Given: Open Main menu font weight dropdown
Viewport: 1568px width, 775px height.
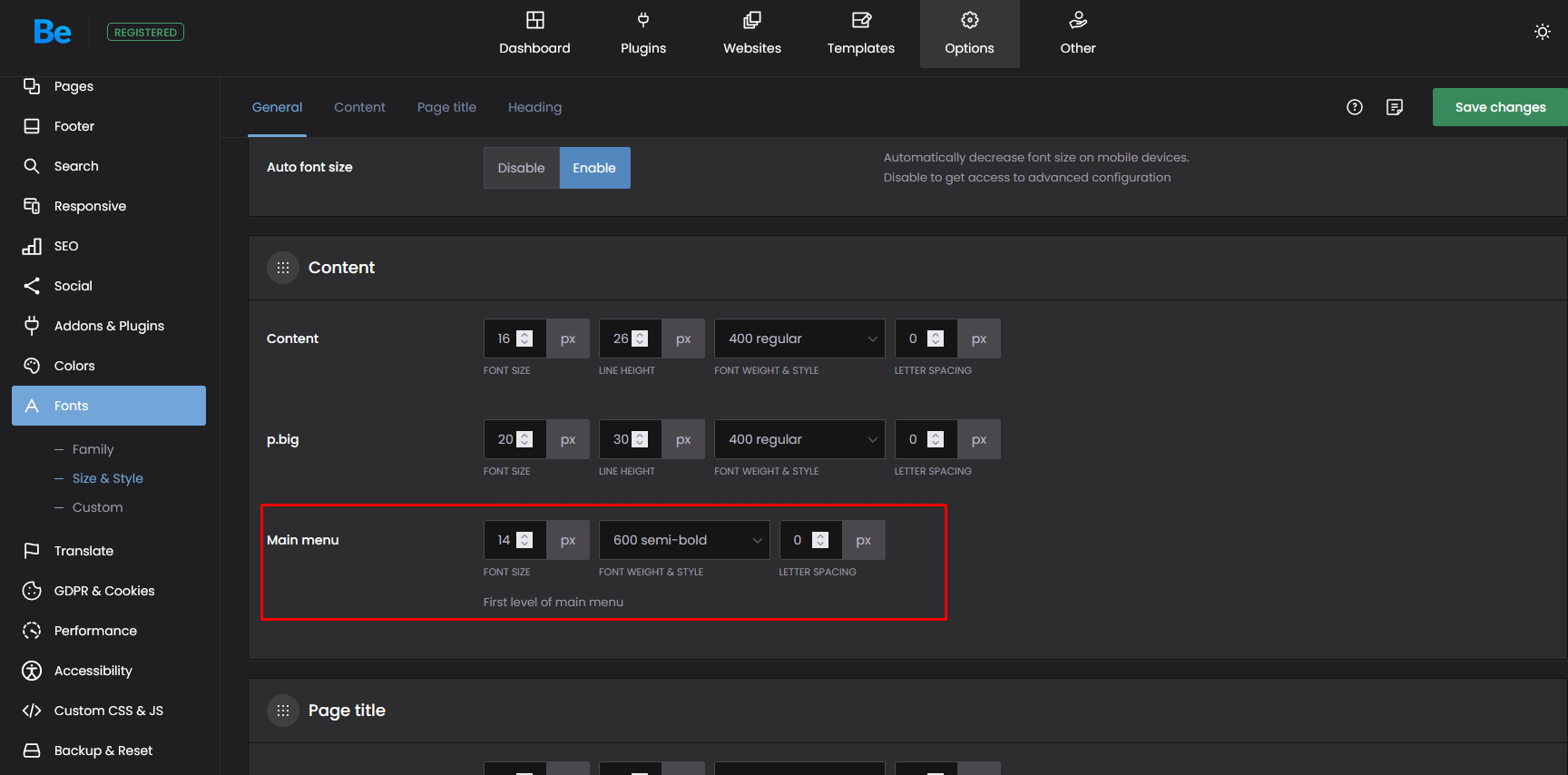Looking at the screenshot, I should click(684, 540).
